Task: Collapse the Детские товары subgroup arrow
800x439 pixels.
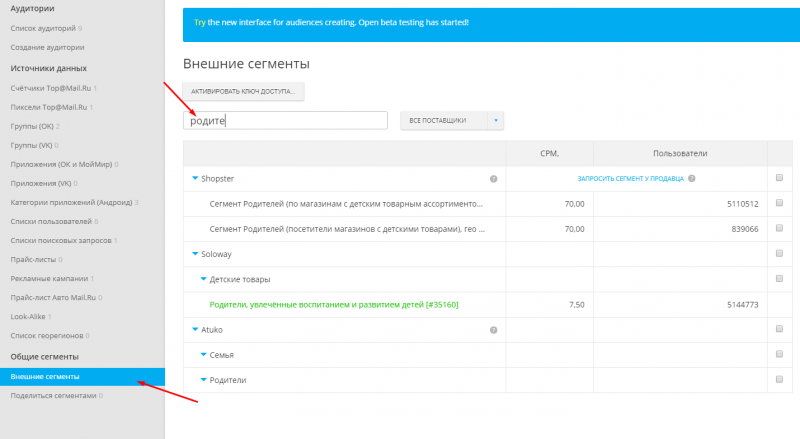Action: [x=204, y=279]
